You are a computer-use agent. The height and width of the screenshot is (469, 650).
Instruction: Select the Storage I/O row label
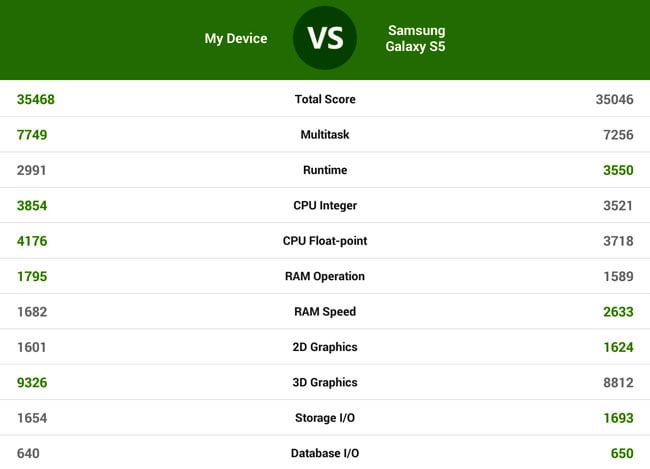tap(325, 418)
